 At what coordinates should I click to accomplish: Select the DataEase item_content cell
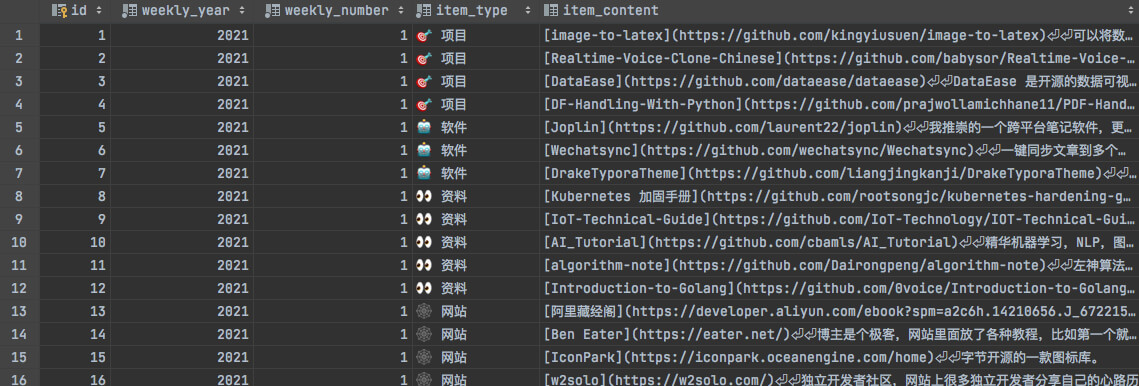(x=840, y=81)
